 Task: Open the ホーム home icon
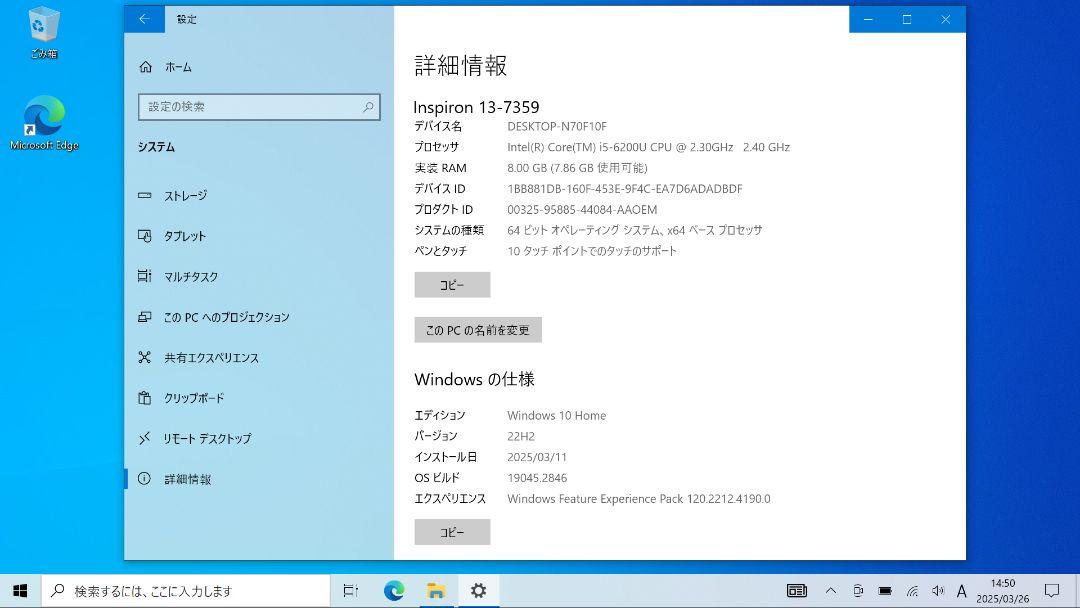coord(145,67)
